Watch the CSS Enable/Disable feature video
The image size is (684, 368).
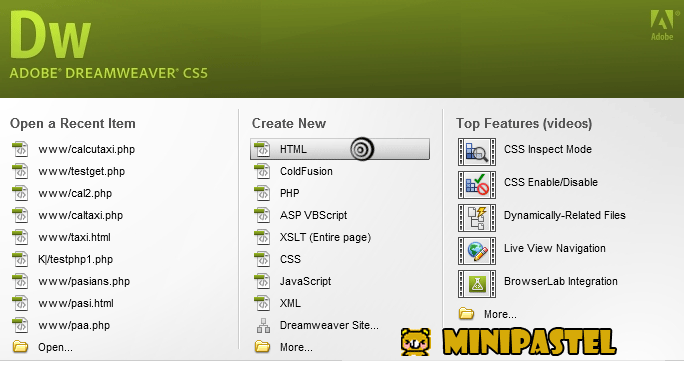pyautogui.click(x=551, y=182)
